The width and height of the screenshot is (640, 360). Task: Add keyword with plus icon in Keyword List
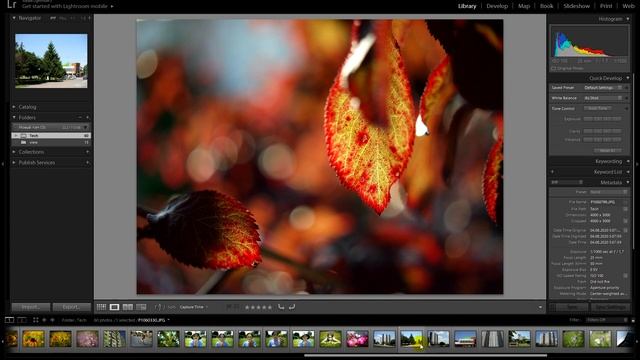tap(552, 172)
